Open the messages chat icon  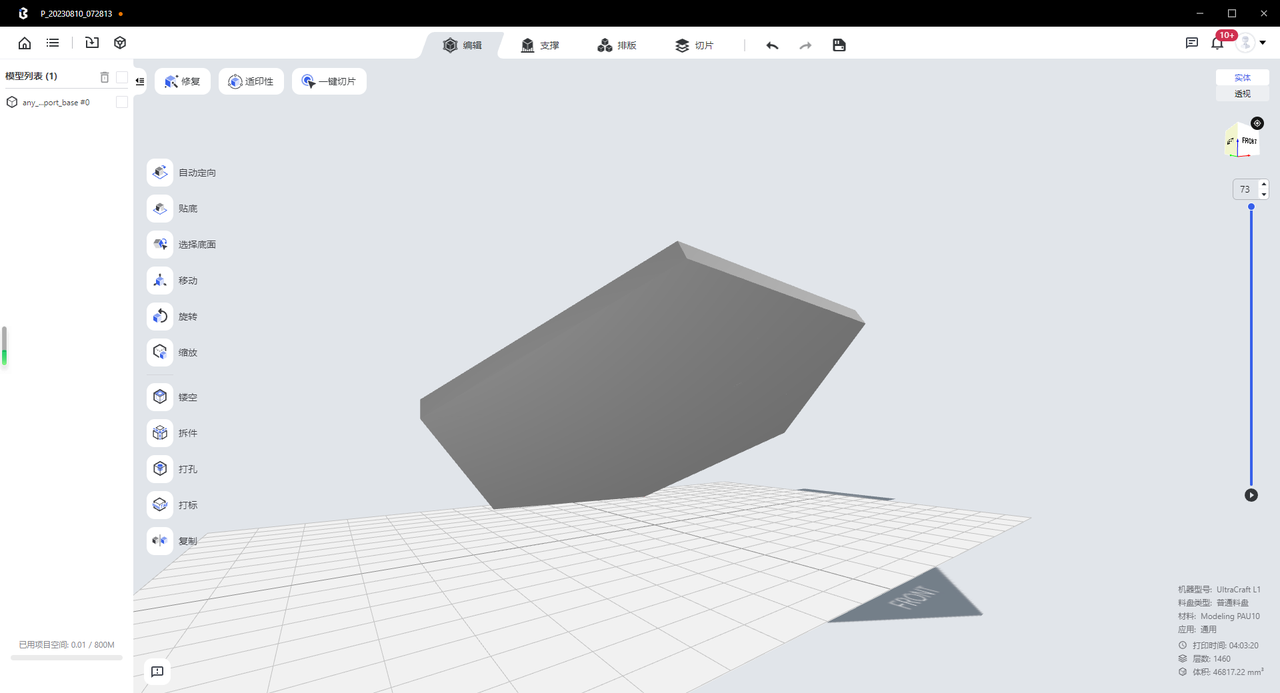[1192, 43]
